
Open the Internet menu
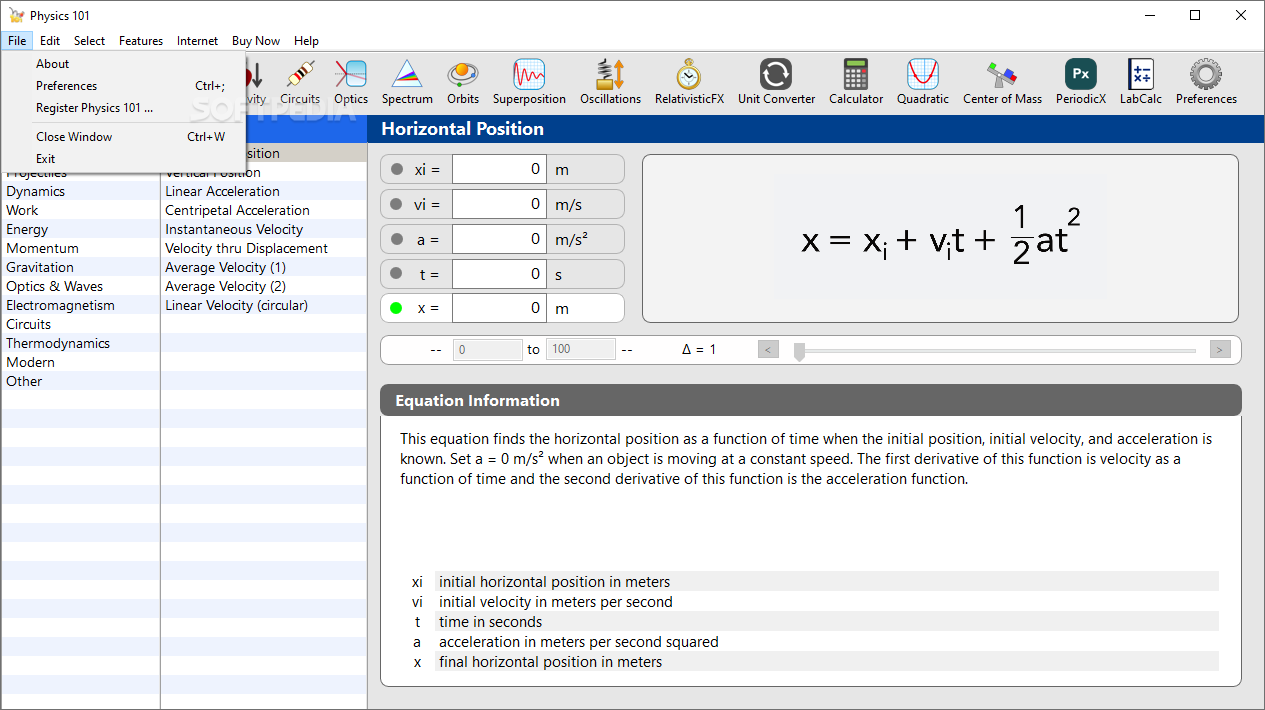point(197,41)
